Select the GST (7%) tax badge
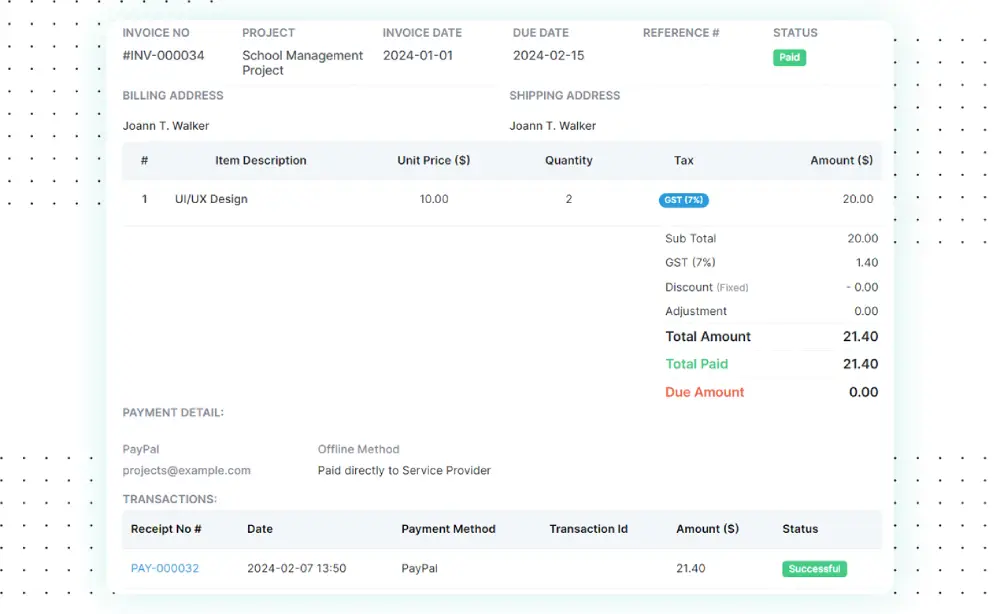The height and width of the screenshot is (614, 1000). [x=683, y=200]
